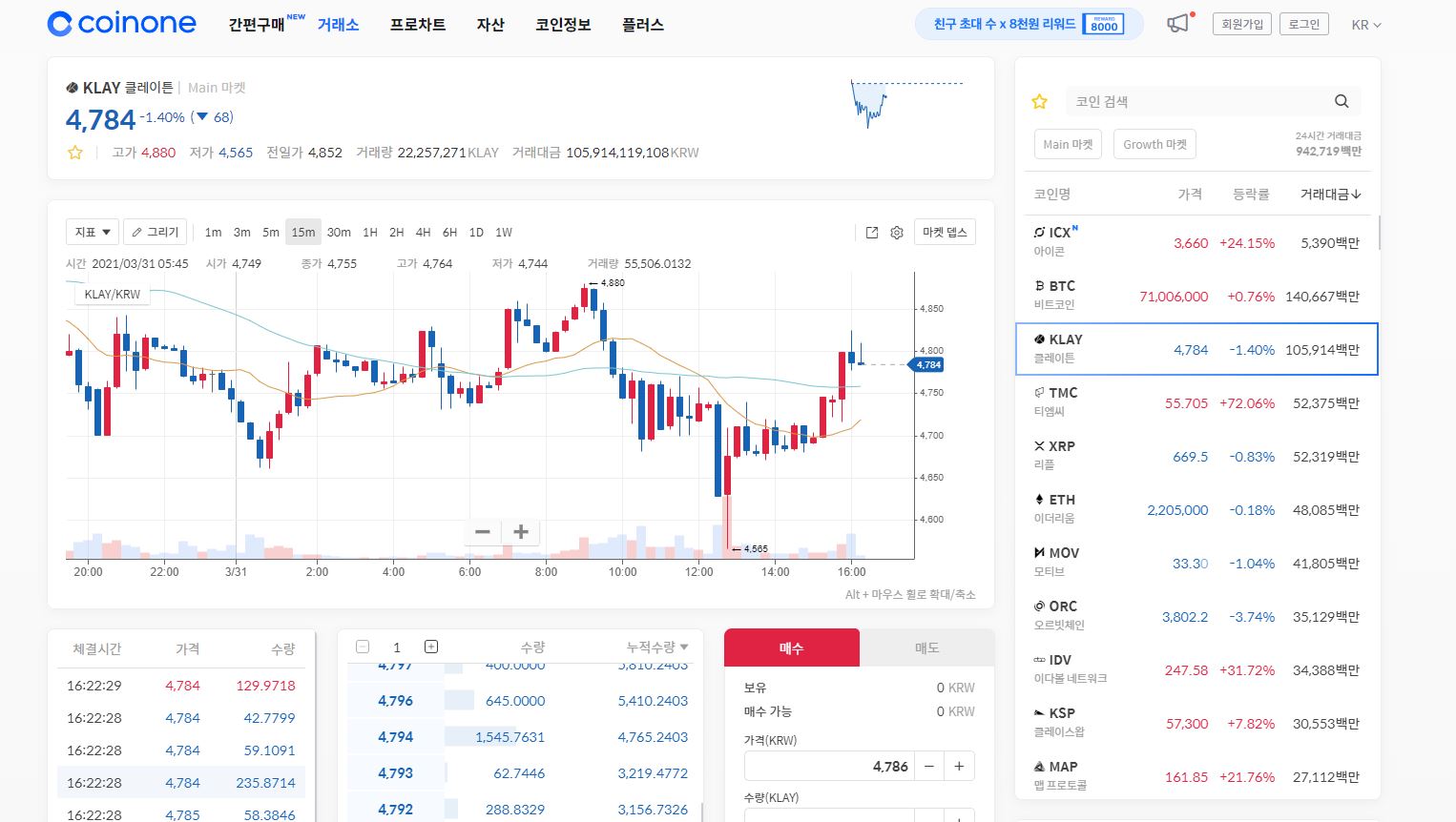Increase buy price with plus stepper
Viewport: 1456px width, 822px height.
pos(959,767)
